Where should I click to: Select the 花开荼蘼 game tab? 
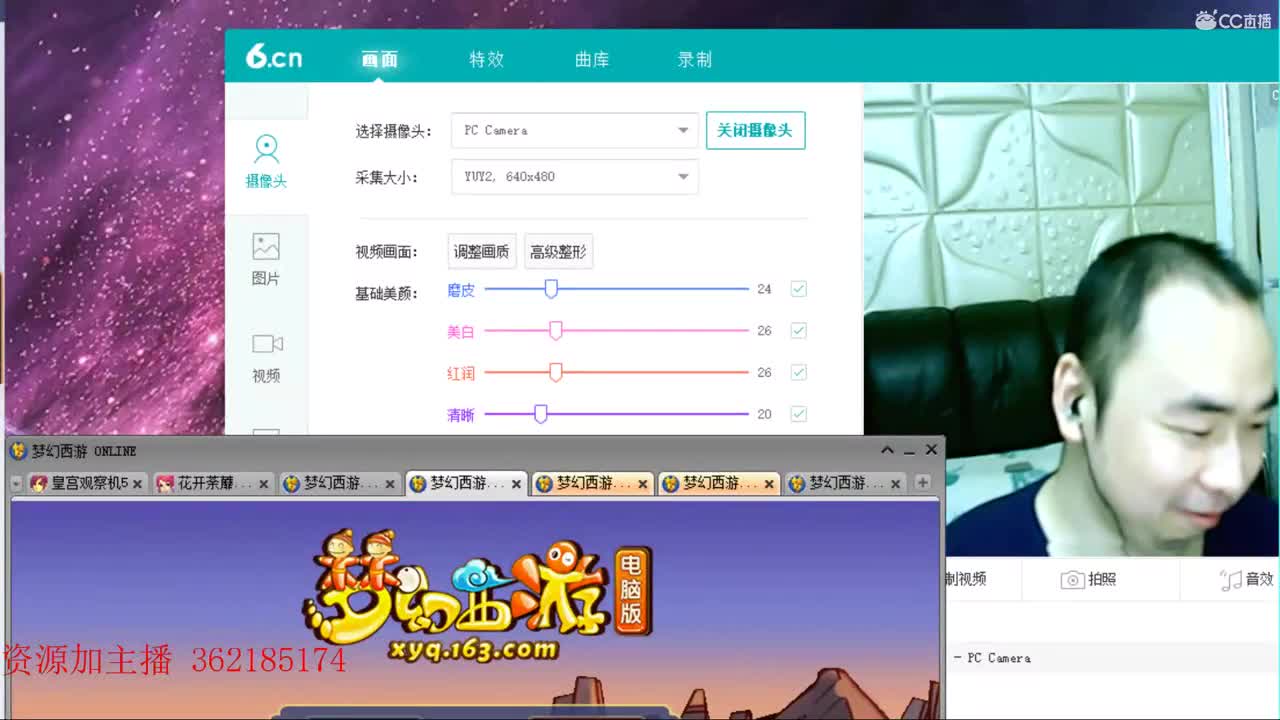(x=212, y=484)
